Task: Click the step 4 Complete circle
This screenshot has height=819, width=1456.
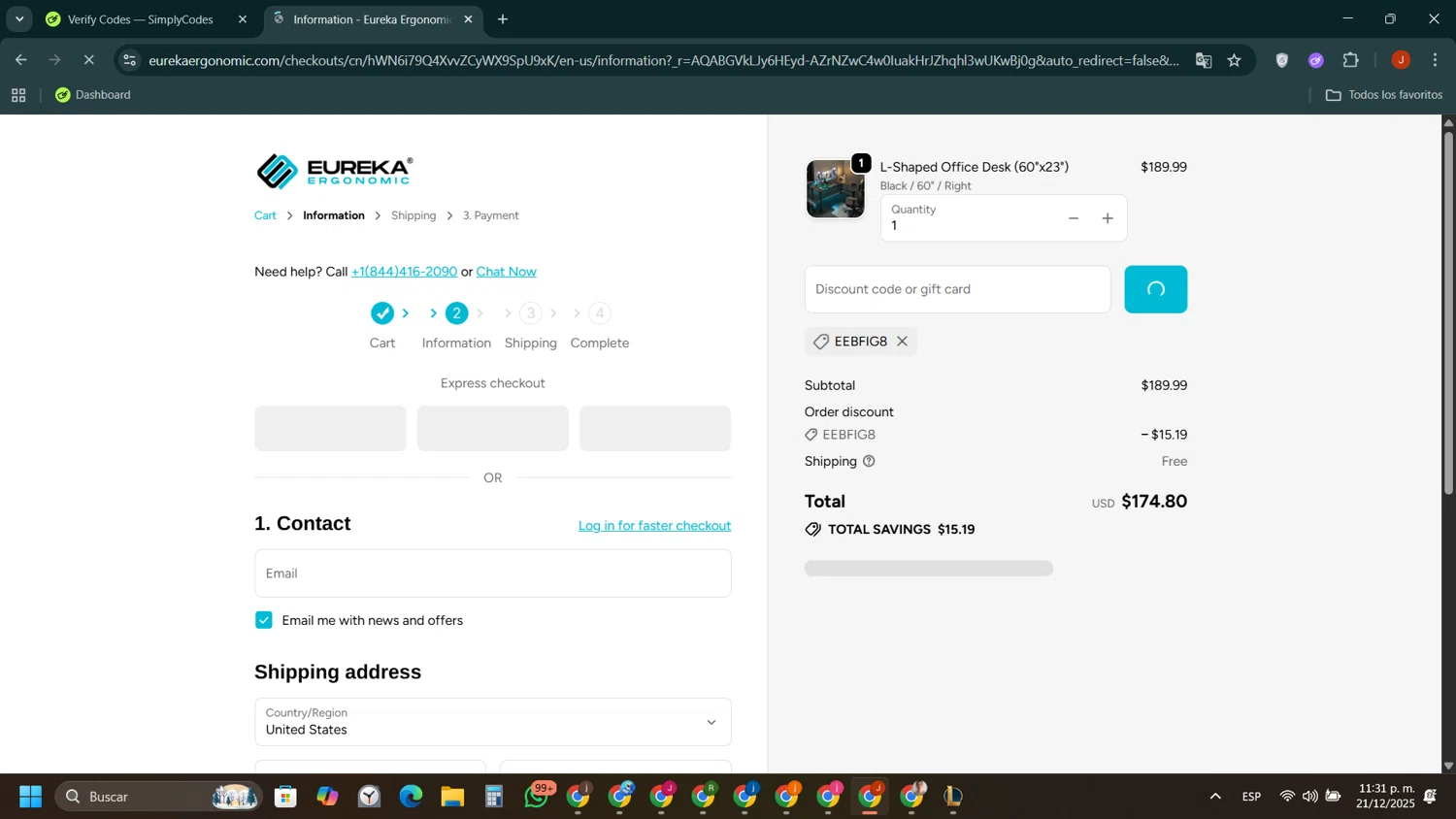Action: pos(600,313)
